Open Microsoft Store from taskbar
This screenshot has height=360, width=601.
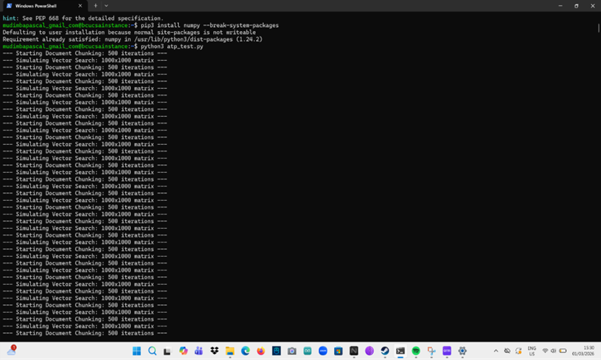[338, 351]
